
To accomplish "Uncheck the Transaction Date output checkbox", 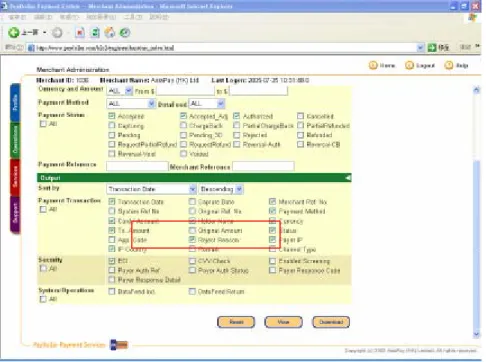I will point(112,202).
